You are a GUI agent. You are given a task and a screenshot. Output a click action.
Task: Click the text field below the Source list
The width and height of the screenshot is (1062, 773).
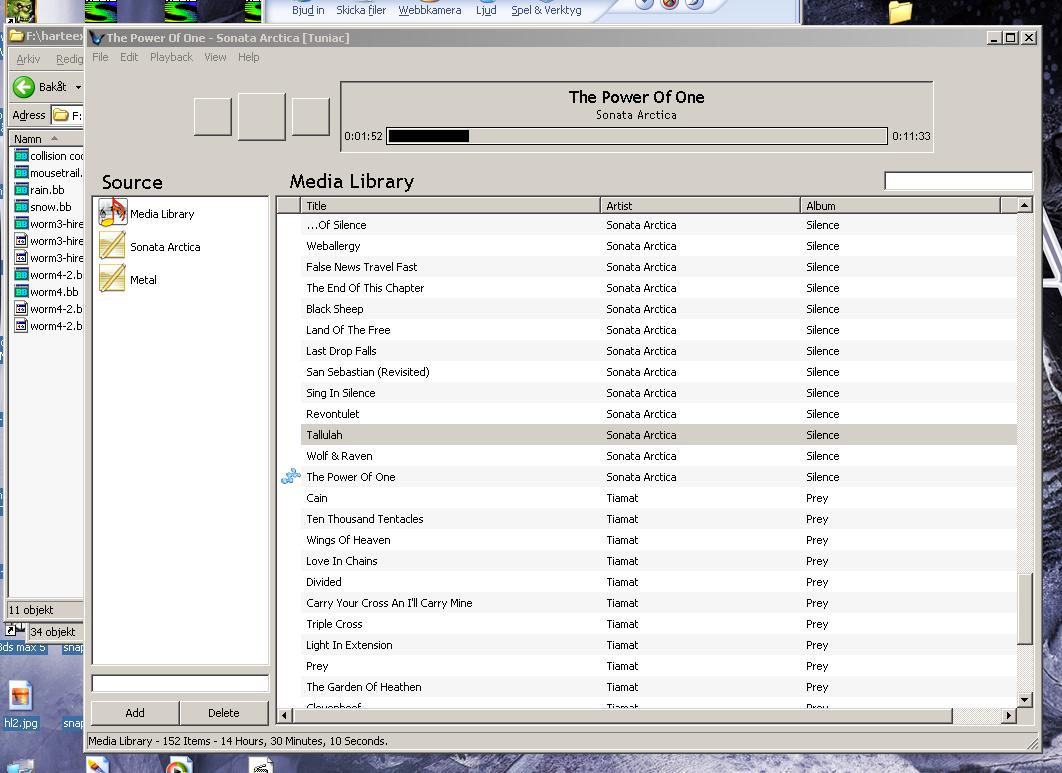click(180, 684)
